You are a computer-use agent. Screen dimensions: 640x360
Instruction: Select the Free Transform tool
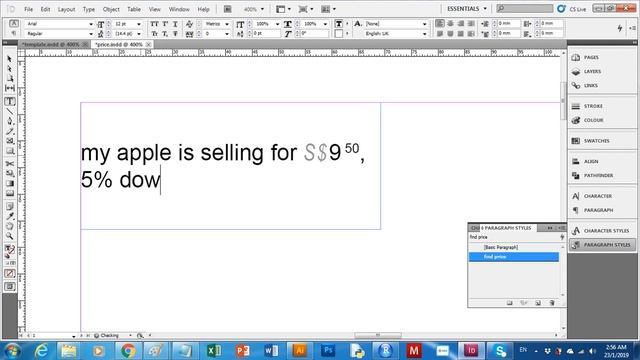tap(10, 173)
